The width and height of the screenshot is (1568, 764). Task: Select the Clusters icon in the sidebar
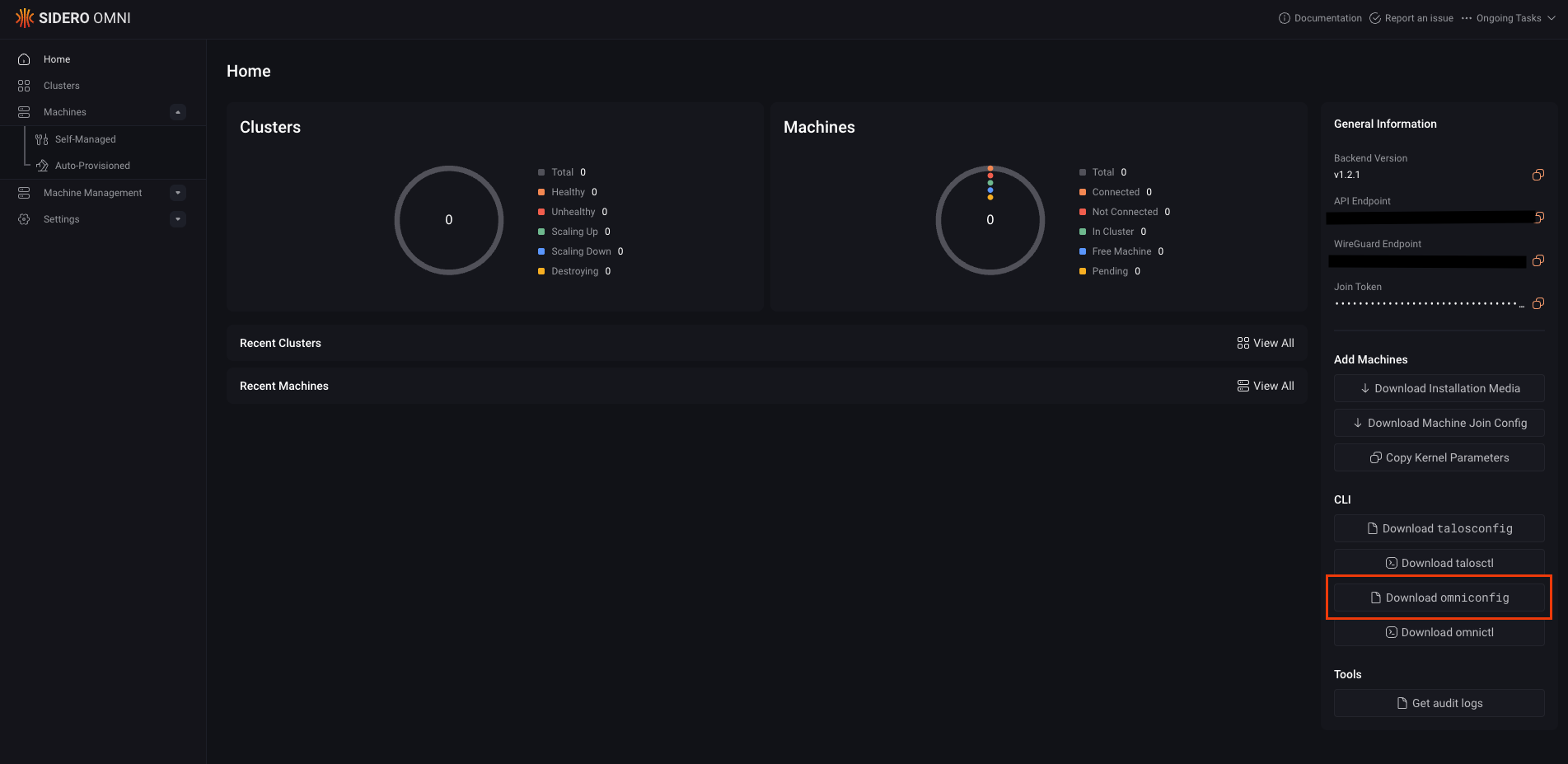pos(23,85)
